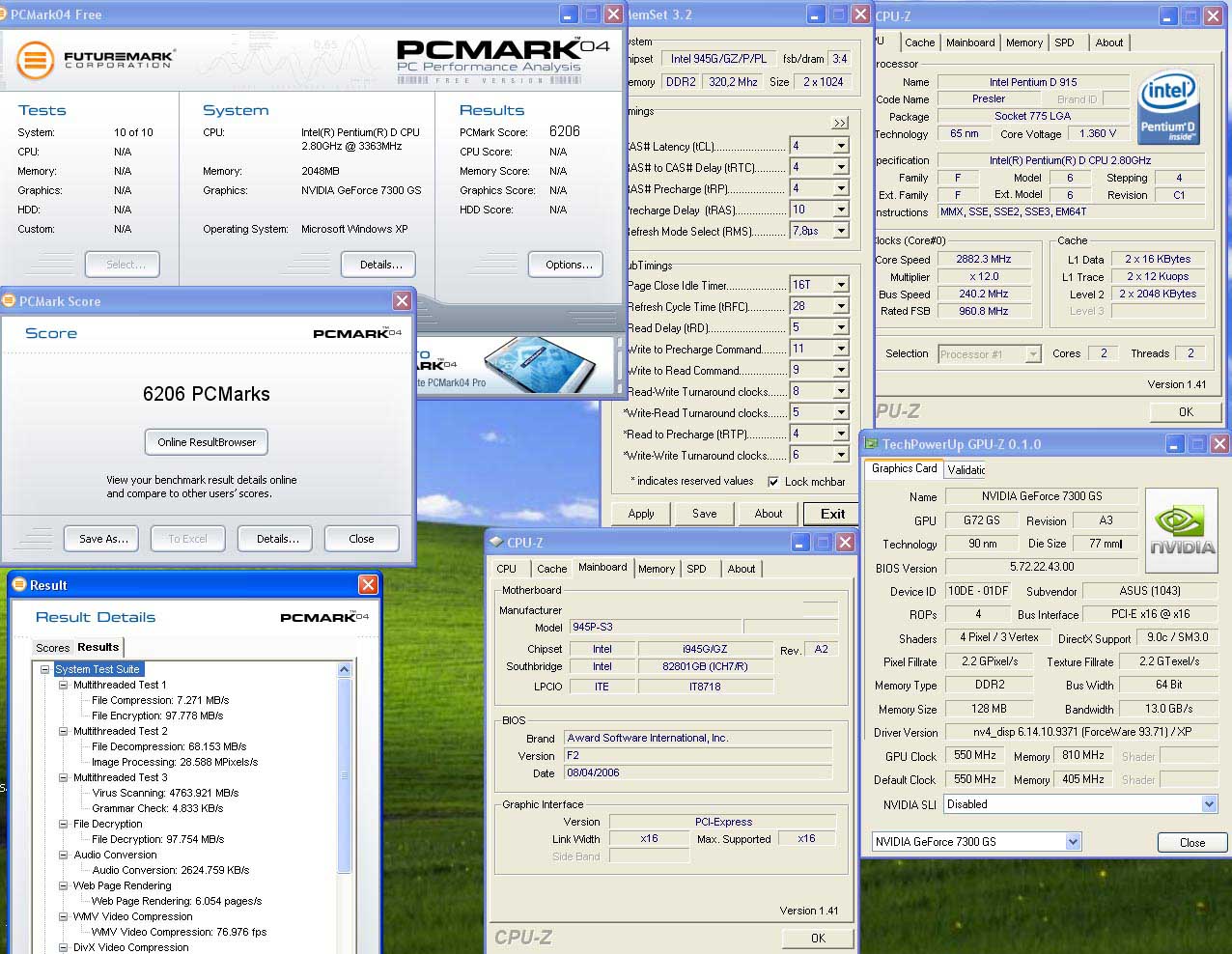This screenshot has height=954, width=1232.
Task: Open the GeForce 7300 GS card selector dropdown
Action: point(1073,842)
